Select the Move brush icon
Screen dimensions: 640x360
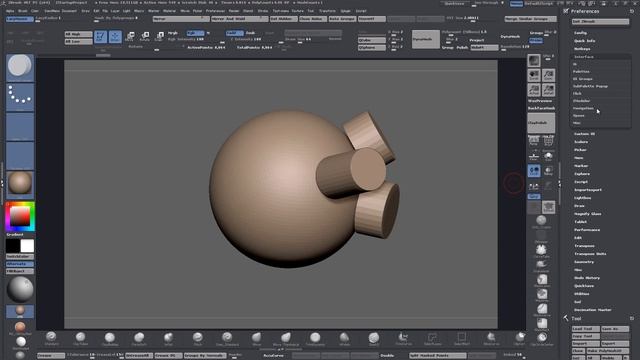click(256, 338)
